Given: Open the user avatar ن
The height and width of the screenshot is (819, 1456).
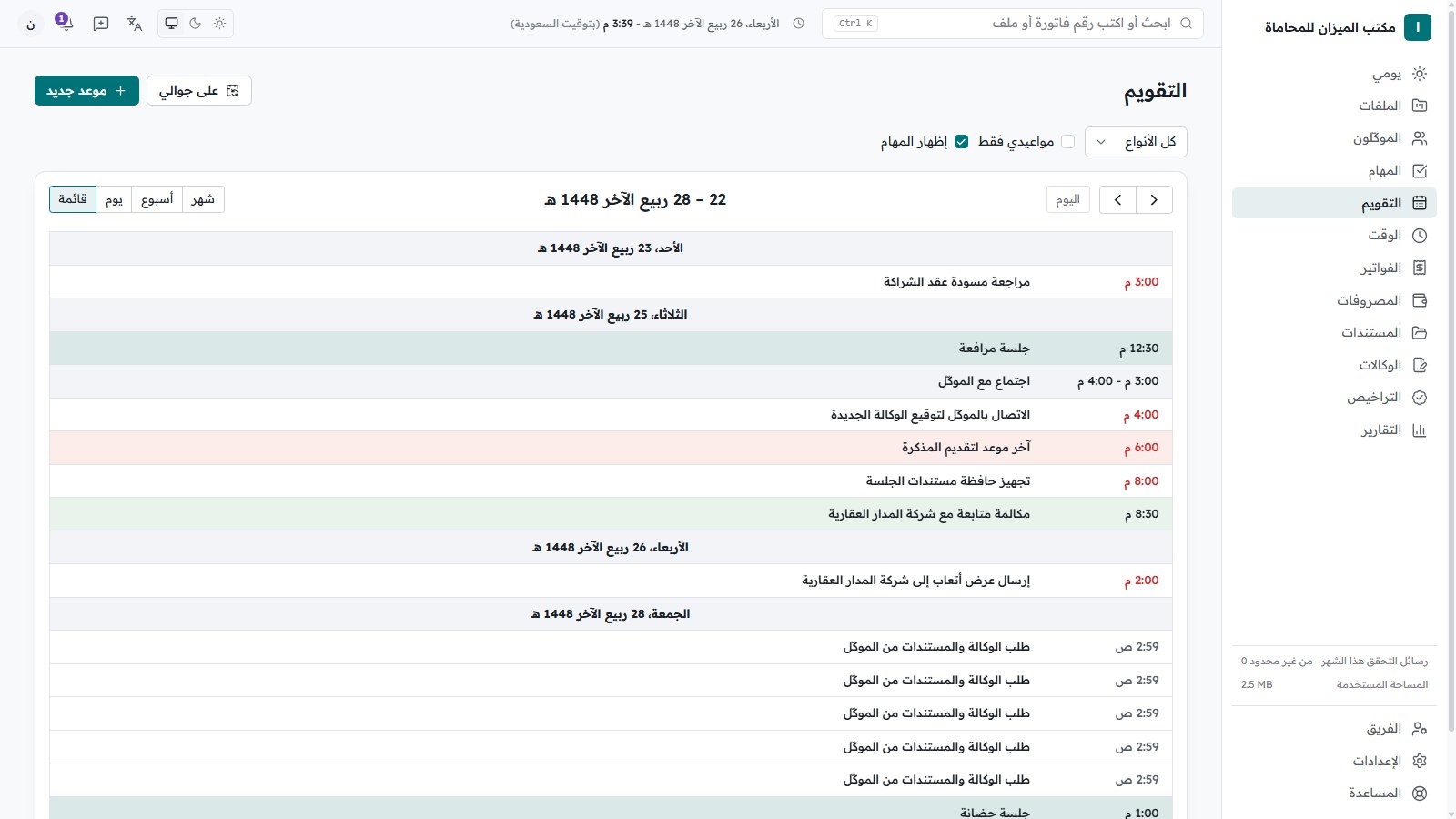Looking at the screenshot, I should (31, 25).
